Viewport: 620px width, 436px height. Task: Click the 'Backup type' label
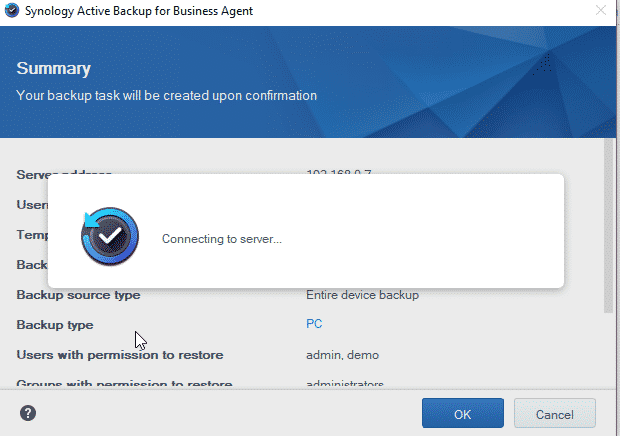pyautogui.click(x=55, y=325)
